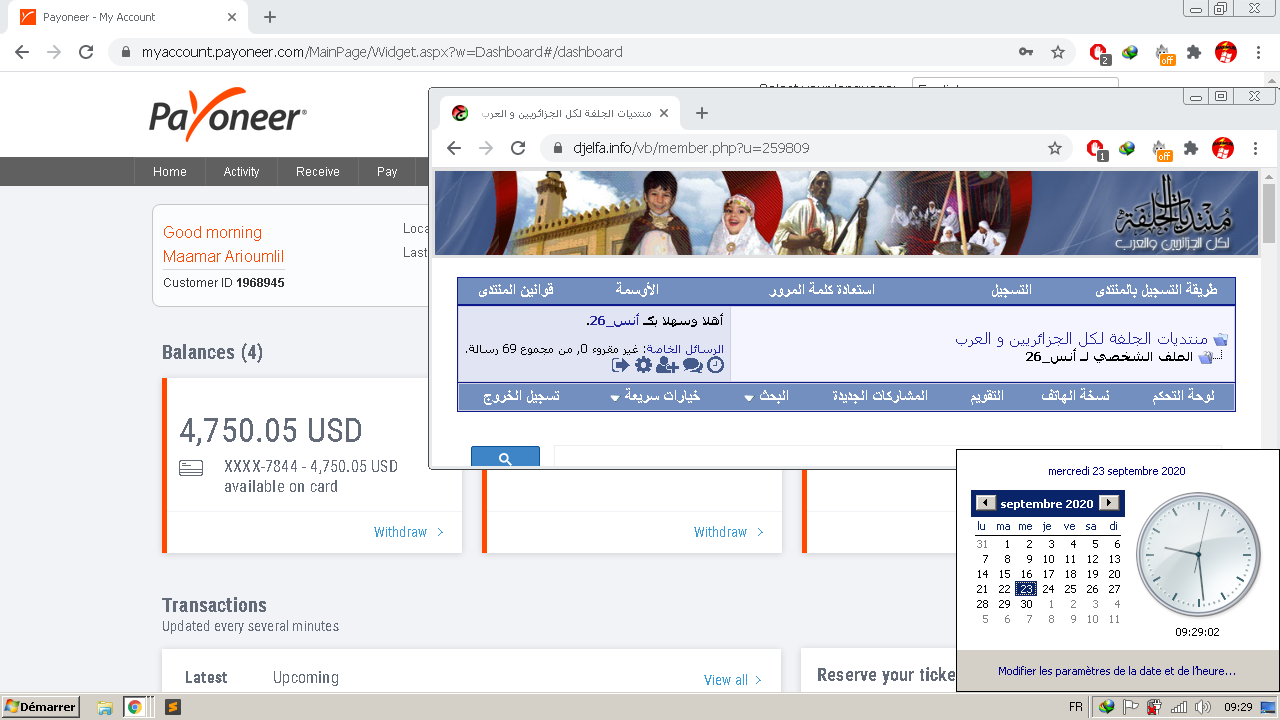Open the Pay menu in Payoneer
The image size is (1280, 720).
click(x=387, y=172)
